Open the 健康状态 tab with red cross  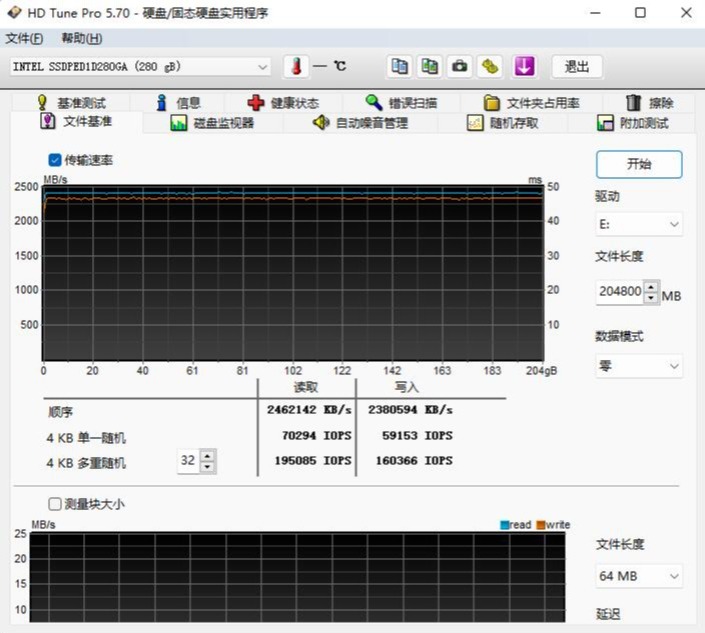click(x=283, y=103)
